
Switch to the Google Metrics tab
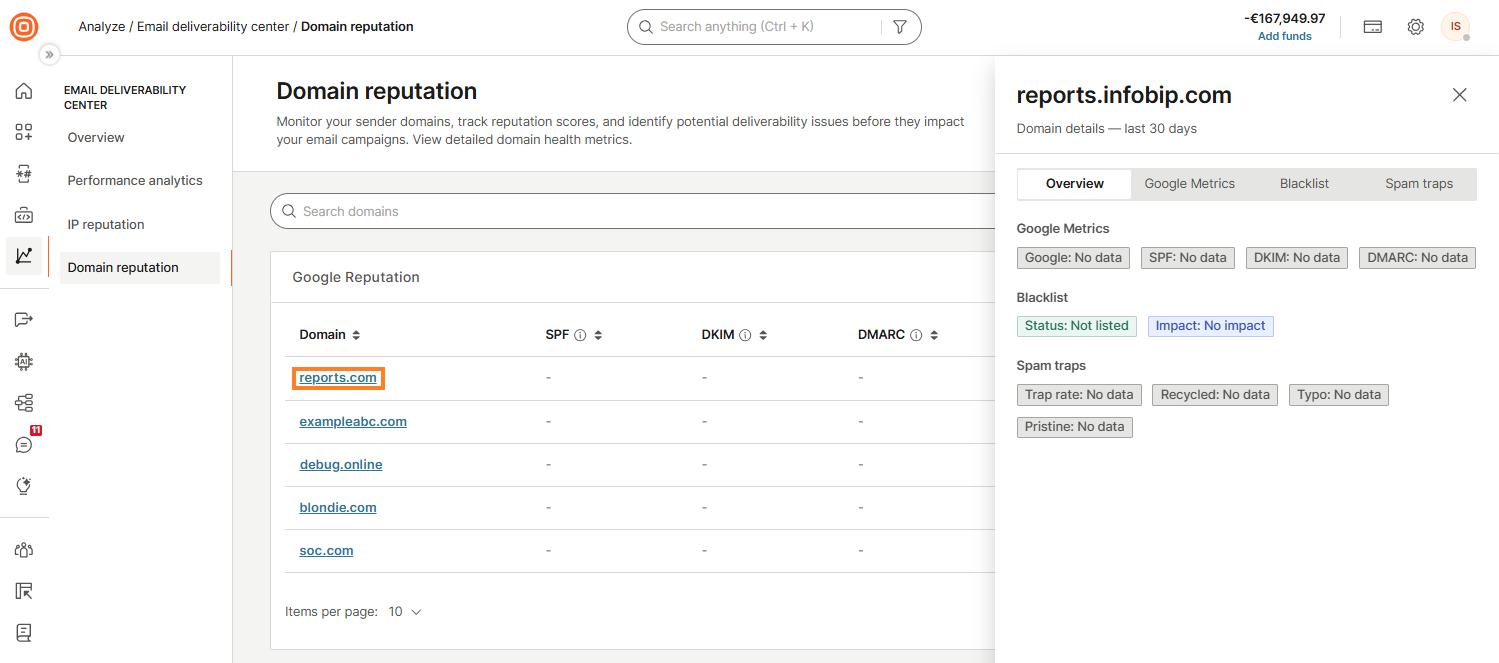[1189, 184]
